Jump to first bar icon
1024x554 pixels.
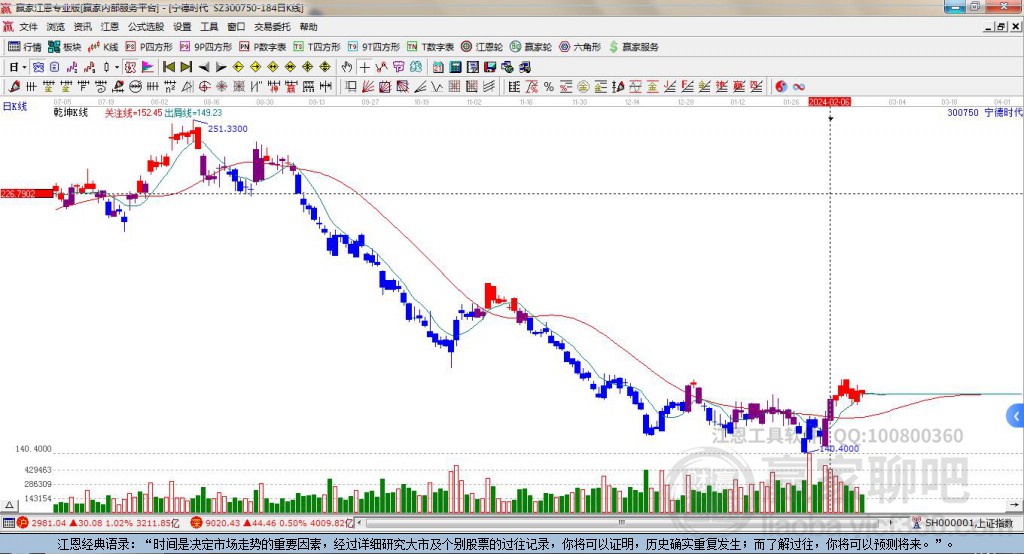pos(168,67)
